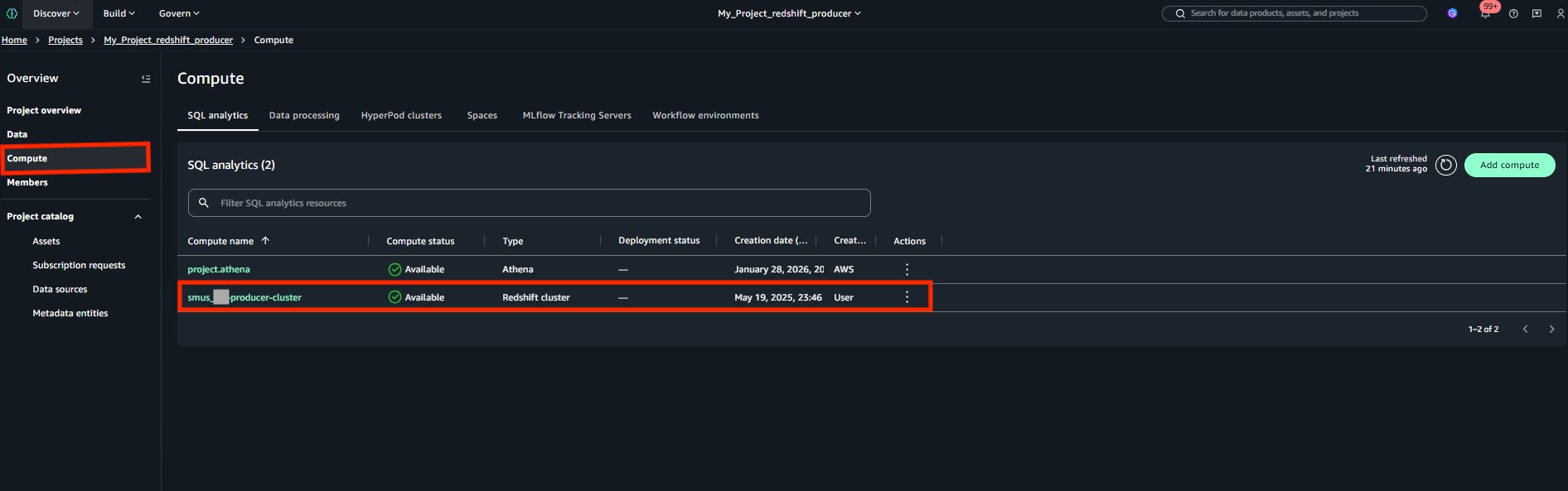
Task: Open Subscription requests in sidebar
Action: 79,265
